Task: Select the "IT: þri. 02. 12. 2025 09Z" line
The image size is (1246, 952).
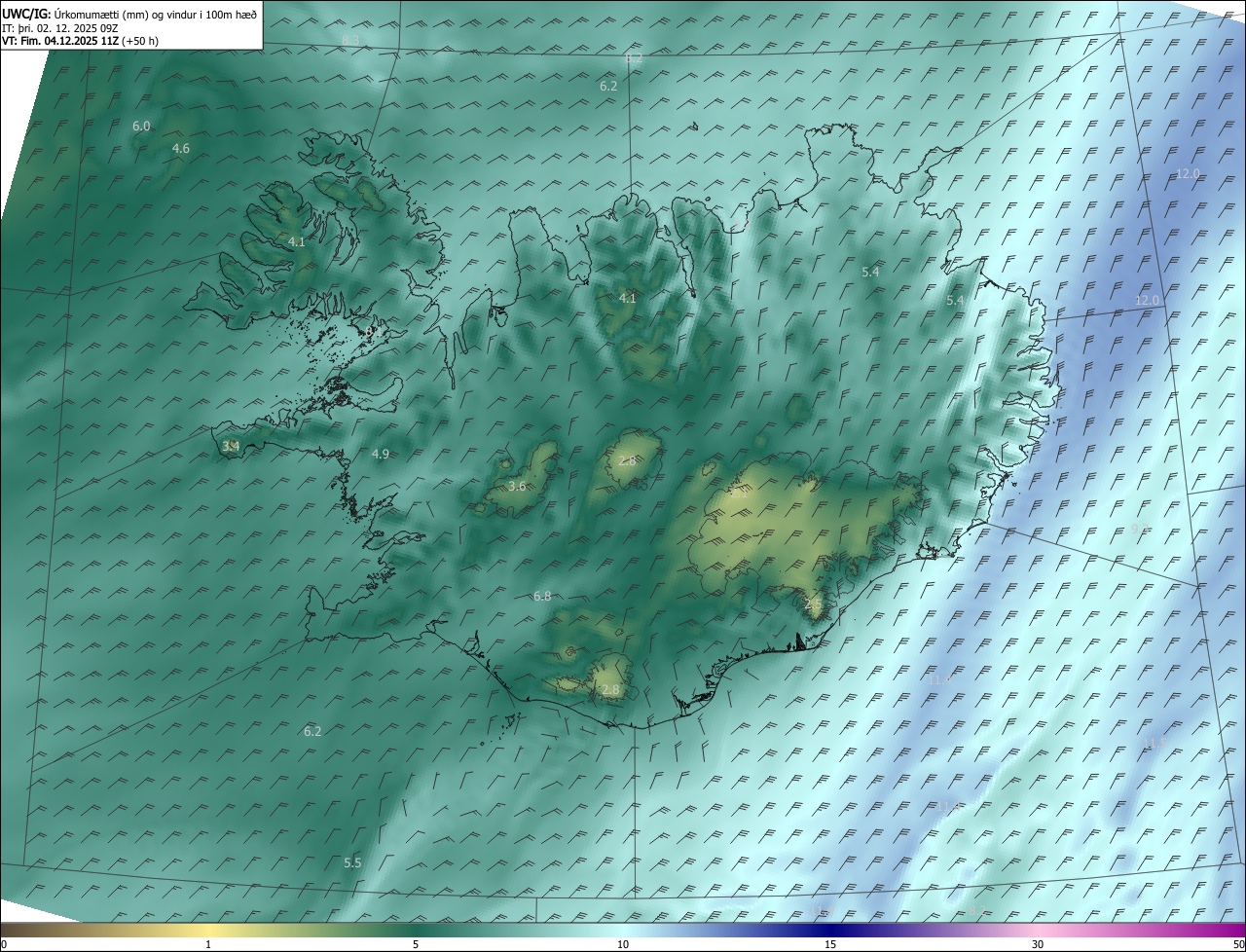Action: [60, 28]
